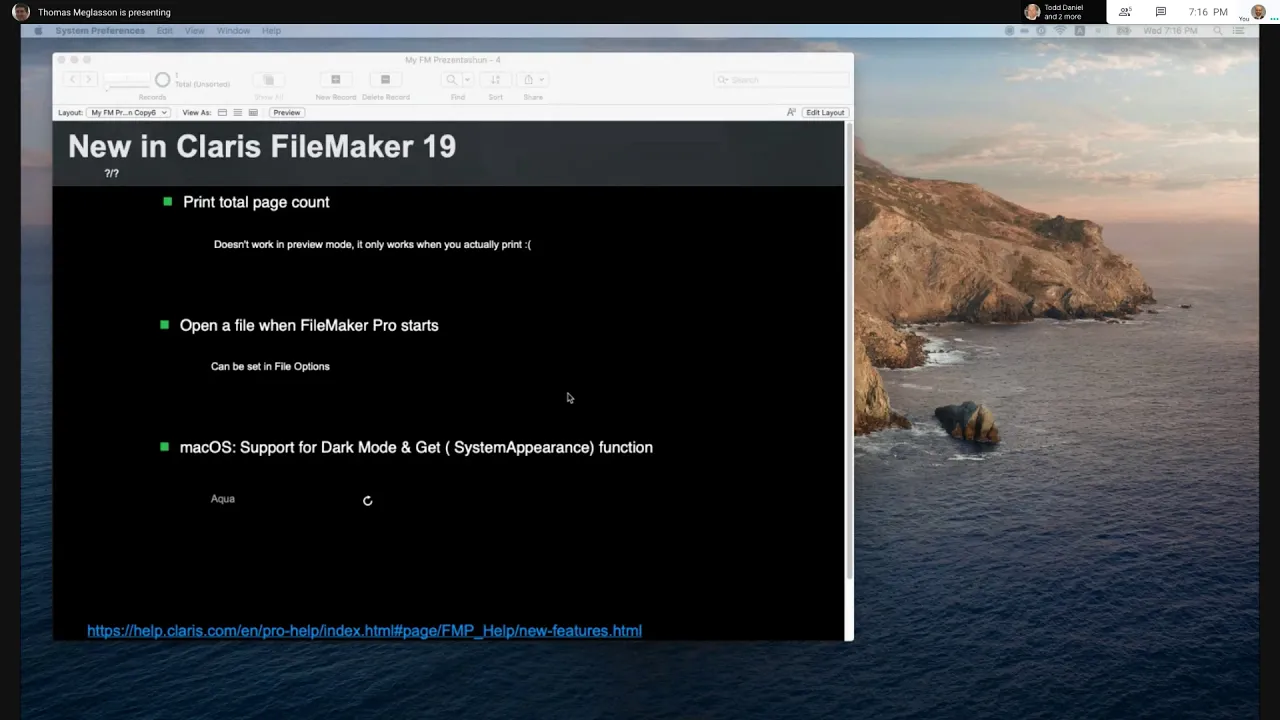The height and width of the screenshot is (720, 1280).
Task: Open the Edit menu
Action: point(165,31)
